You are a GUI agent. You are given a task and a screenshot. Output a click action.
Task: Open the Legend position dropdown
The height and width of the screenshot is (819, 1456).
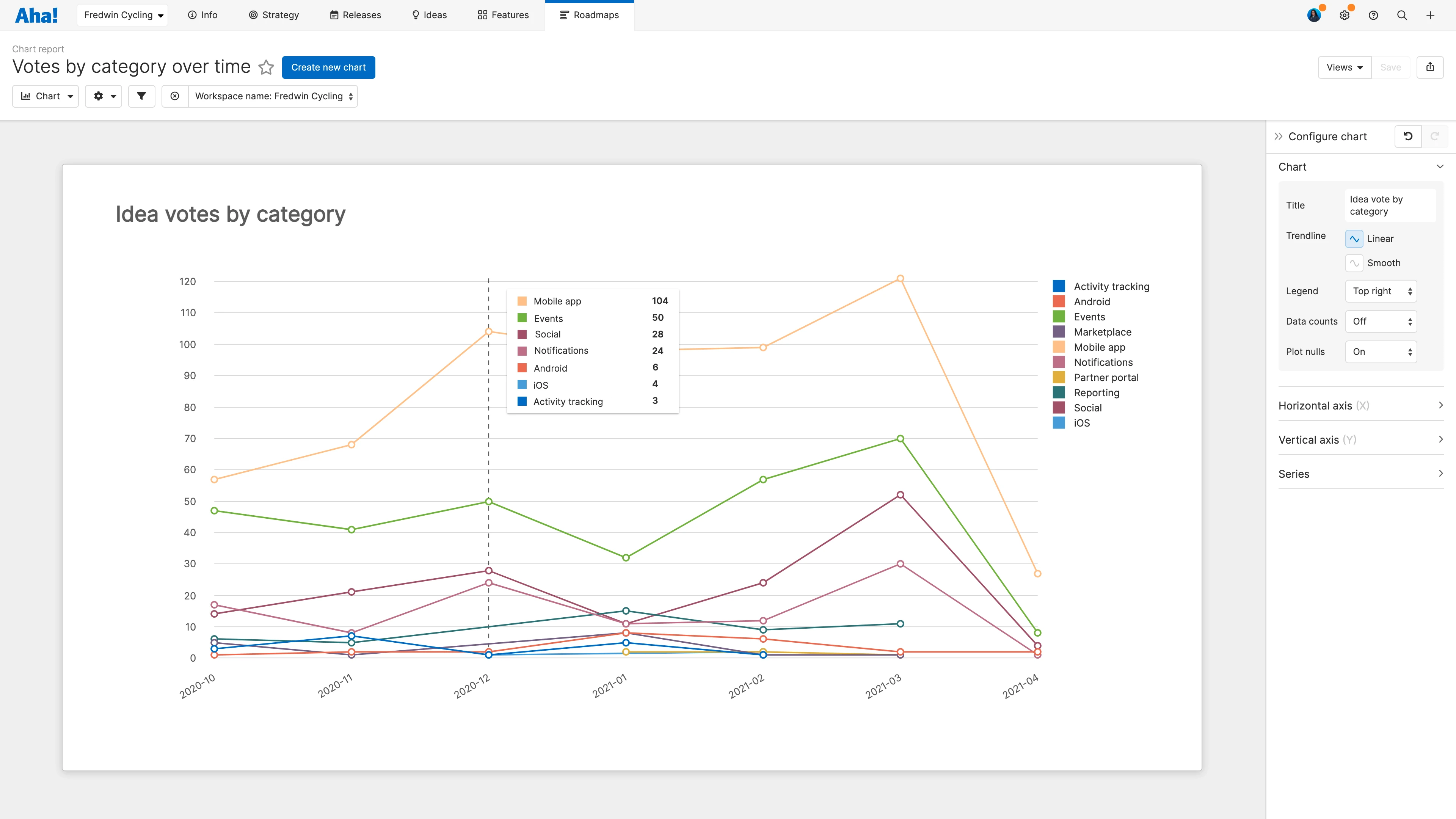click(x=1381, y=291)
